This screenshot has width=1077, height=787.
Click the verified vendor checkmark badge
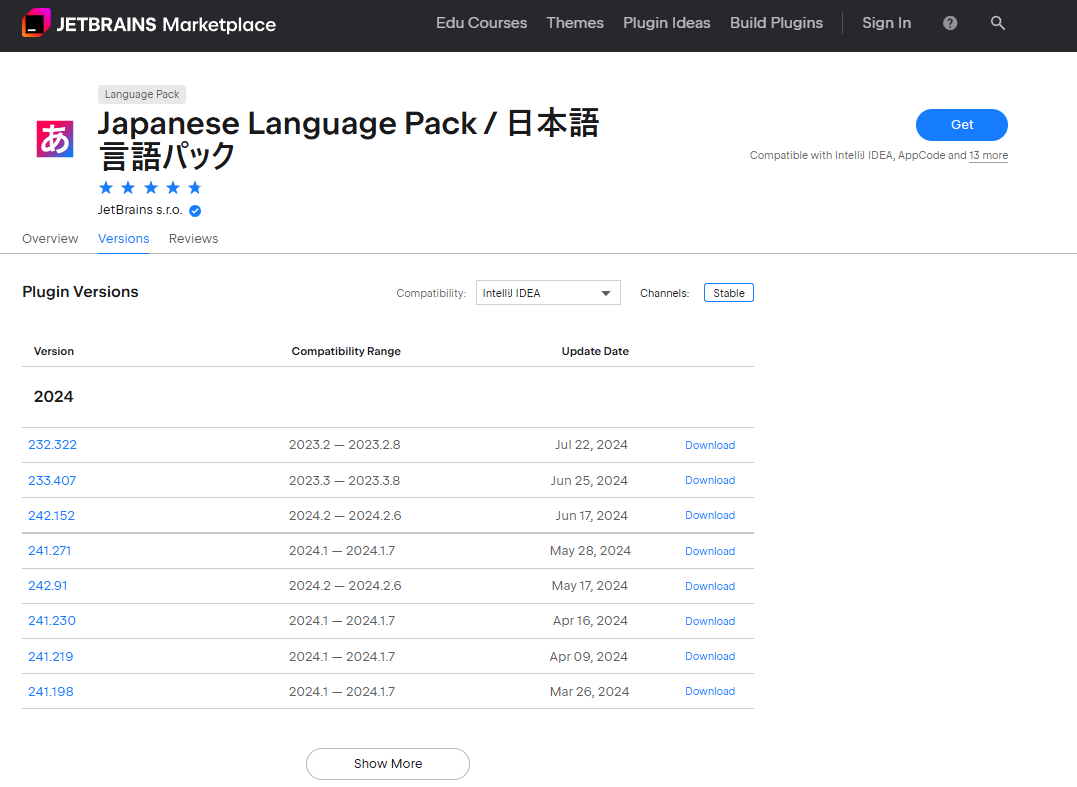click(195, 211)
